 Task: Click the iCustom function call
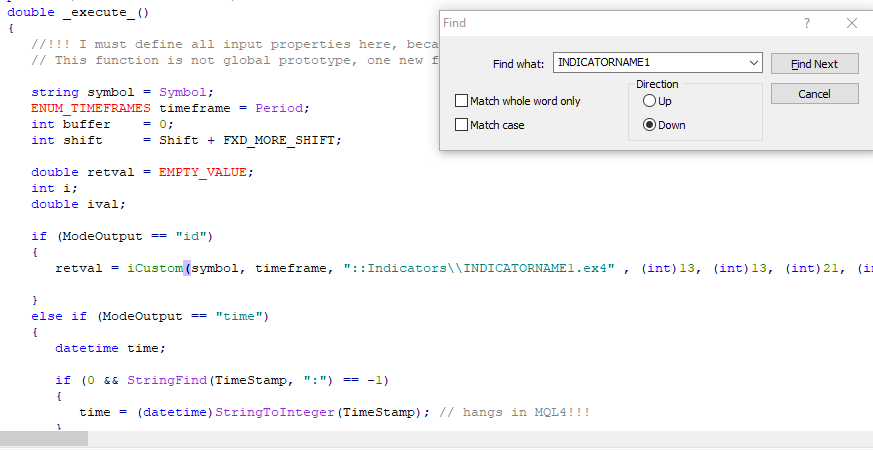pyautogui.click(x=155, y=268)
